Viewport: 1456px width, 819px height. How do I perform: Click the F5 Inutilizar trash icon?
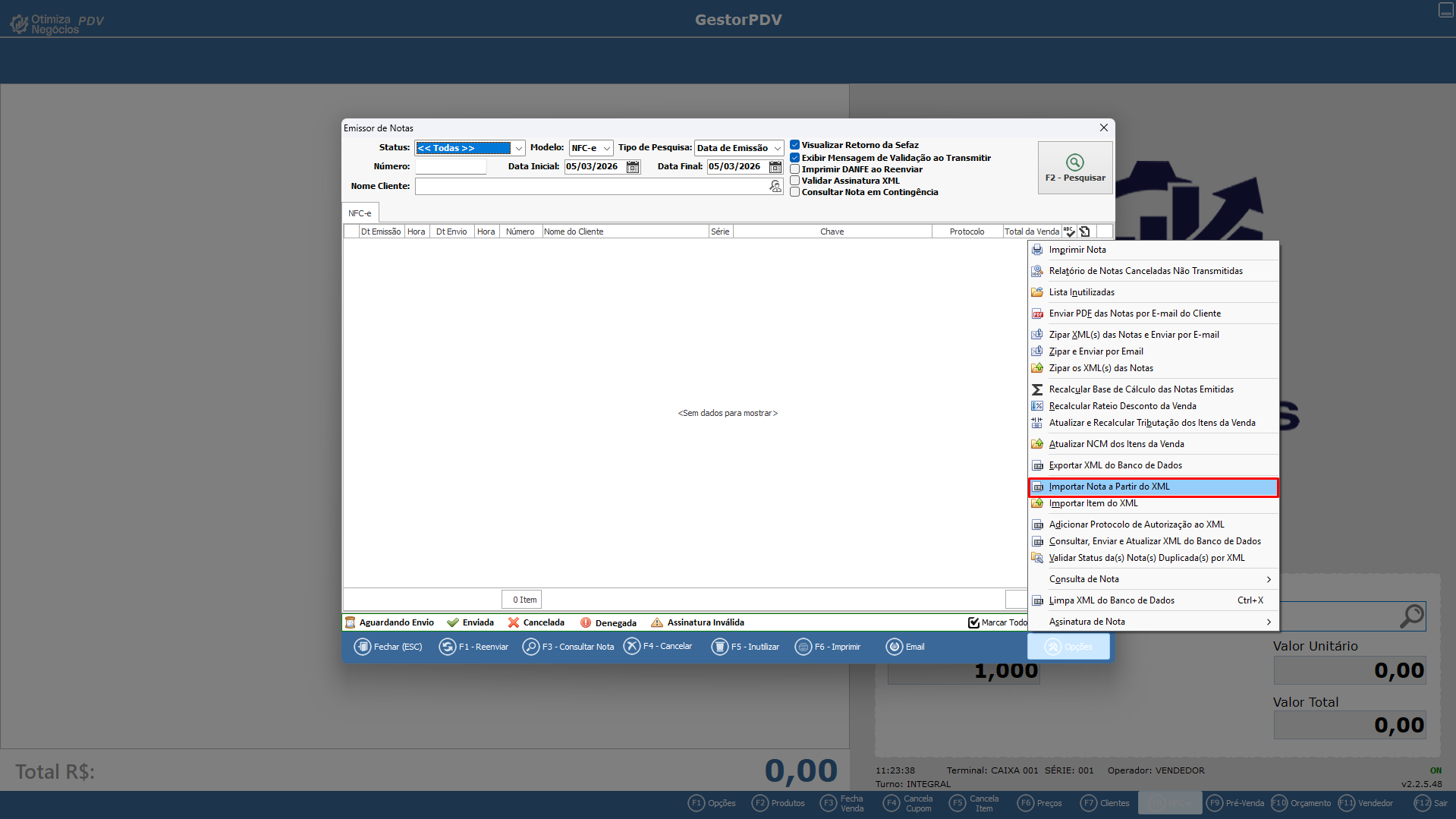point(719,647)
